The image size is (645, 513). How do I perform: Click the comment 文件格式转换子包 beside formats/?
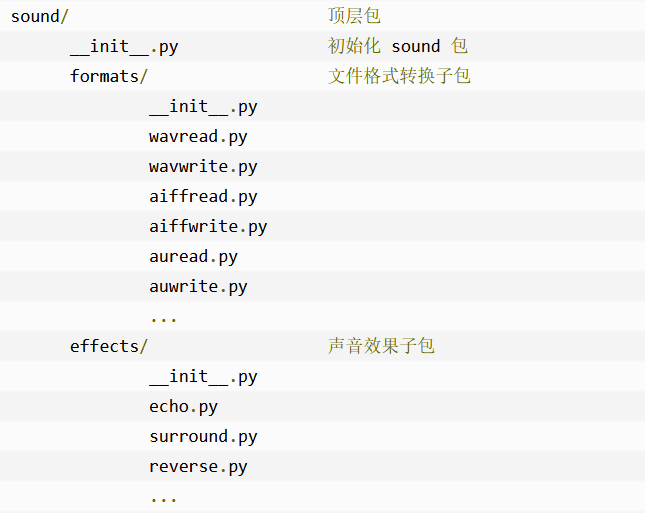click(399, 76)
